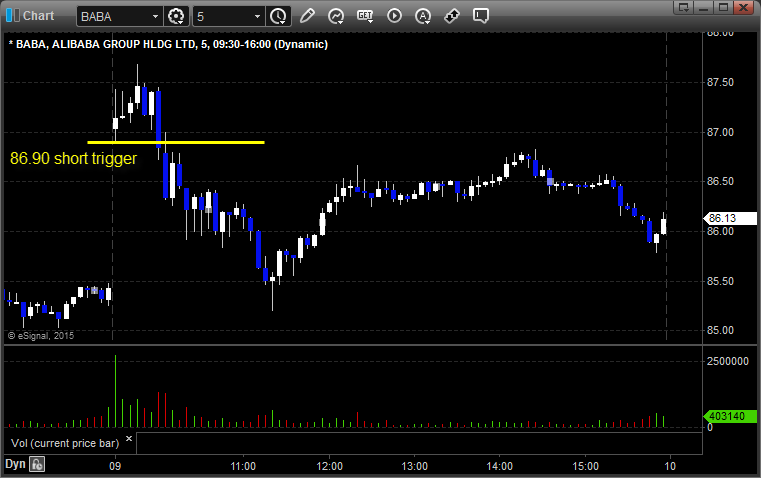Image resolution: width=761 pixels, height=478 pixels.
Task: Toggle the Dyn lock icon
Action: point(37,464)
